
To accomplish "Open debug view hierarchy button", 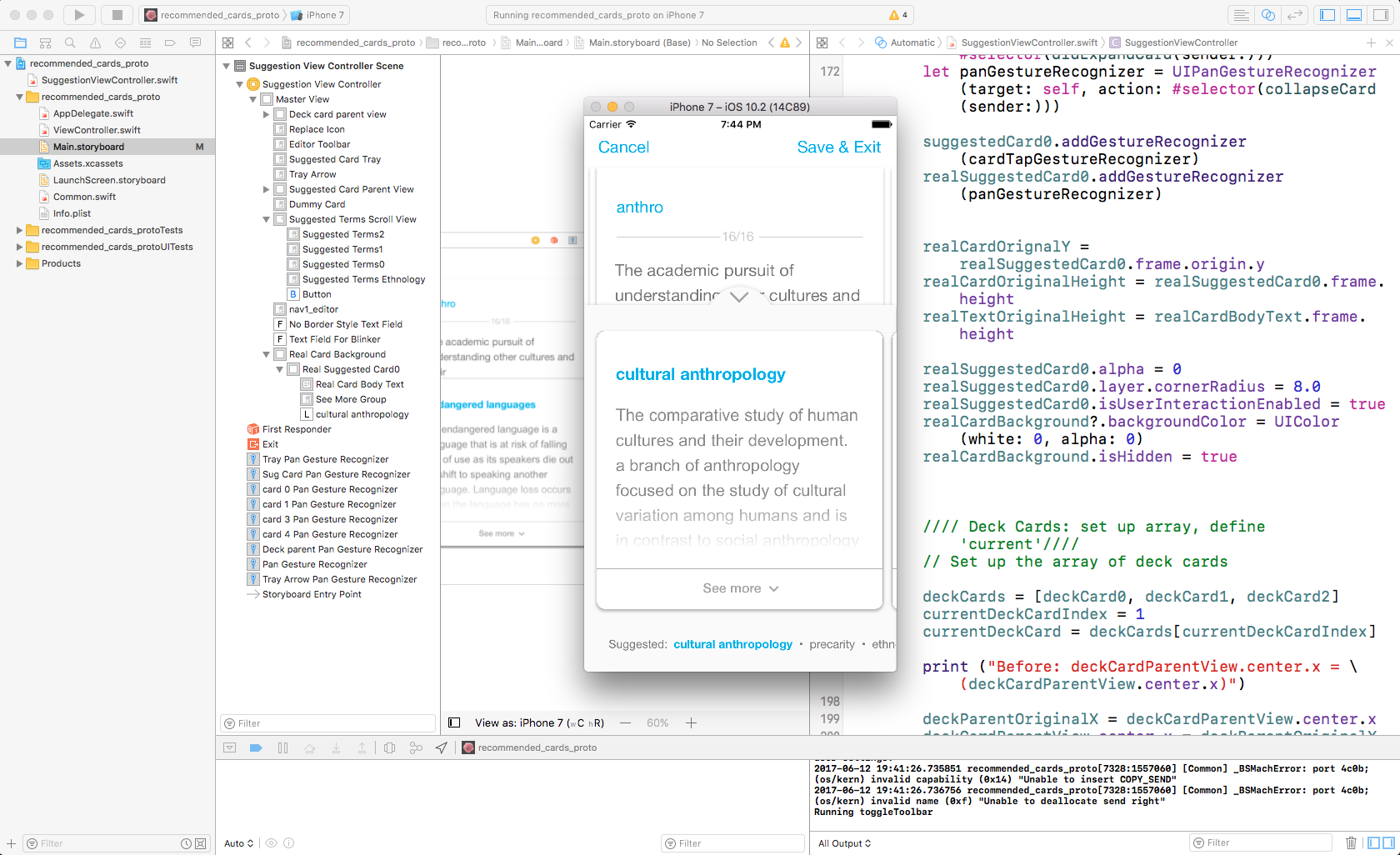I will 389,747.
